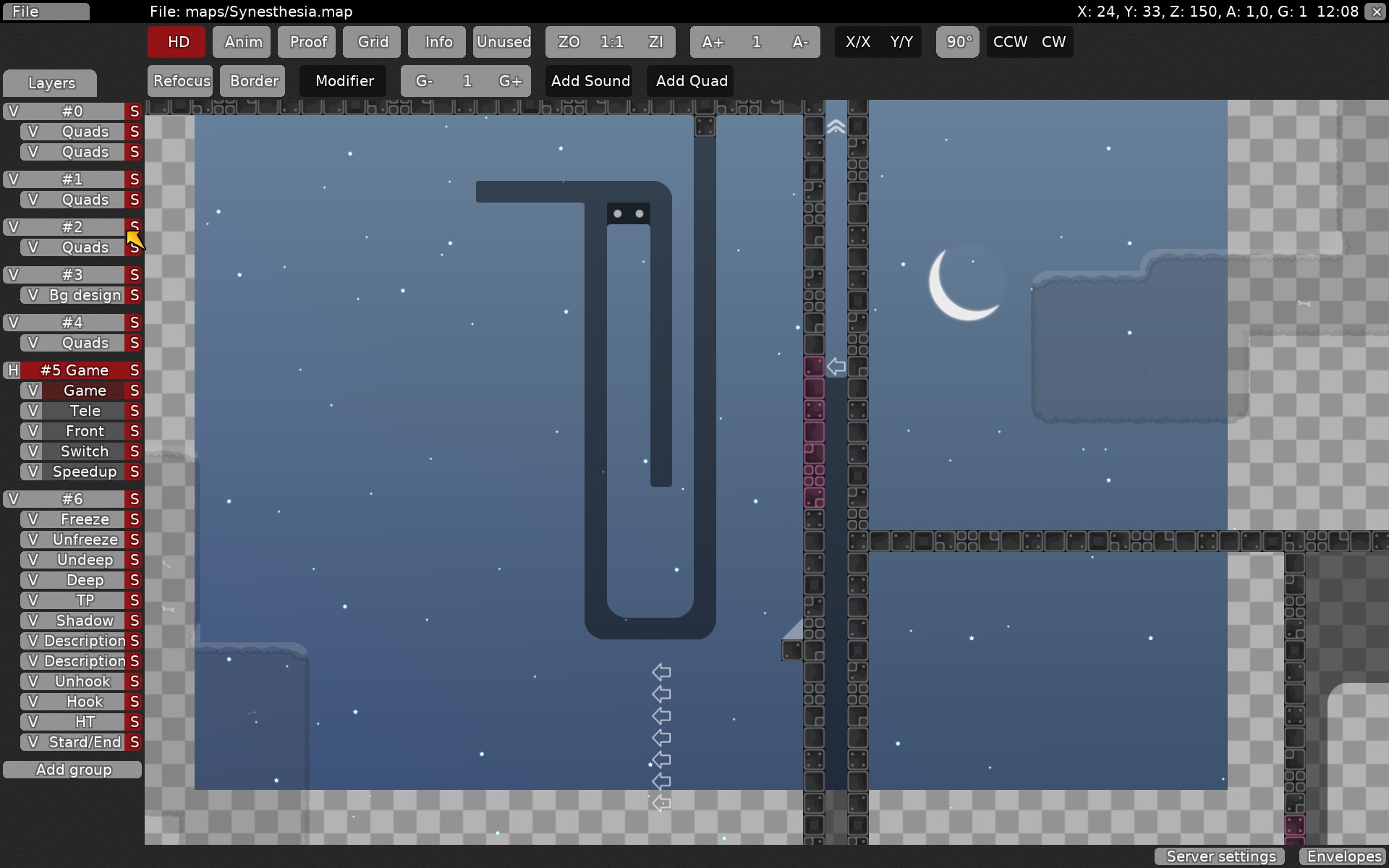Refocus the map view
Image resolution: width=1389 pixels, height=868 pixels.
coord(179,80)
